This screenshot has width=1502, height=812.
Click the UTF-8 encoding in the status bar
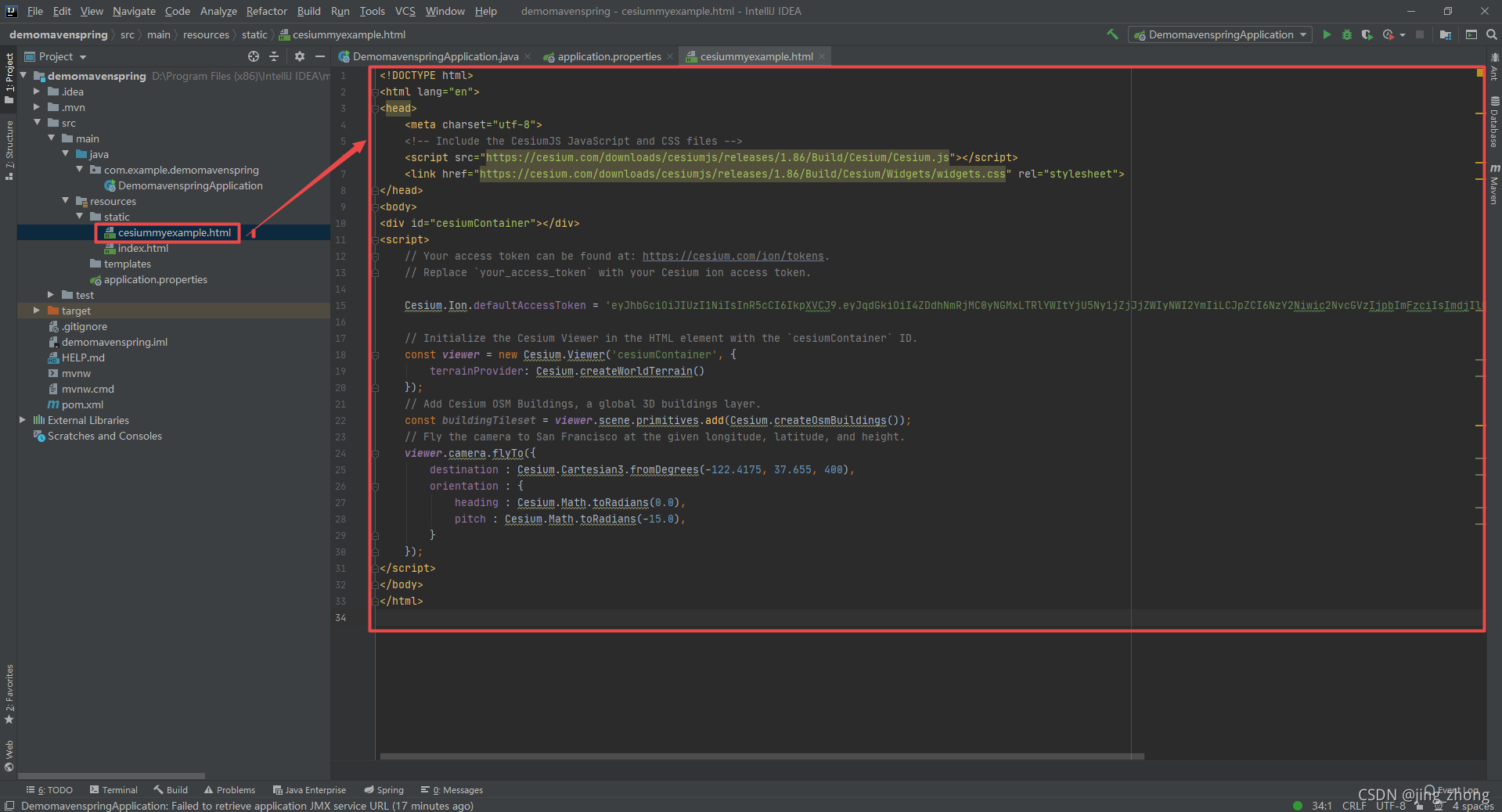click(x=1391, y=806)
